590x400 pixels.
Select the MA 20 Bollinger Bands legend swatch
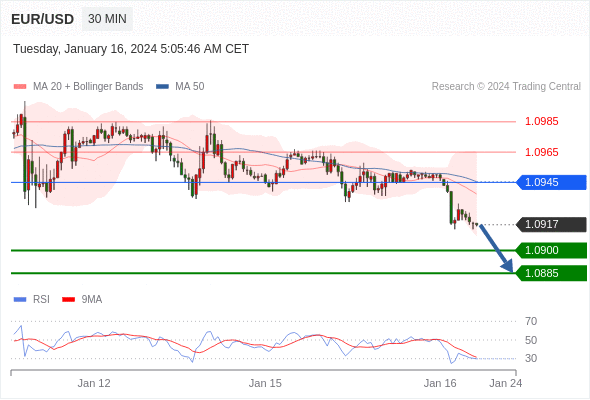tap(20, 87)
